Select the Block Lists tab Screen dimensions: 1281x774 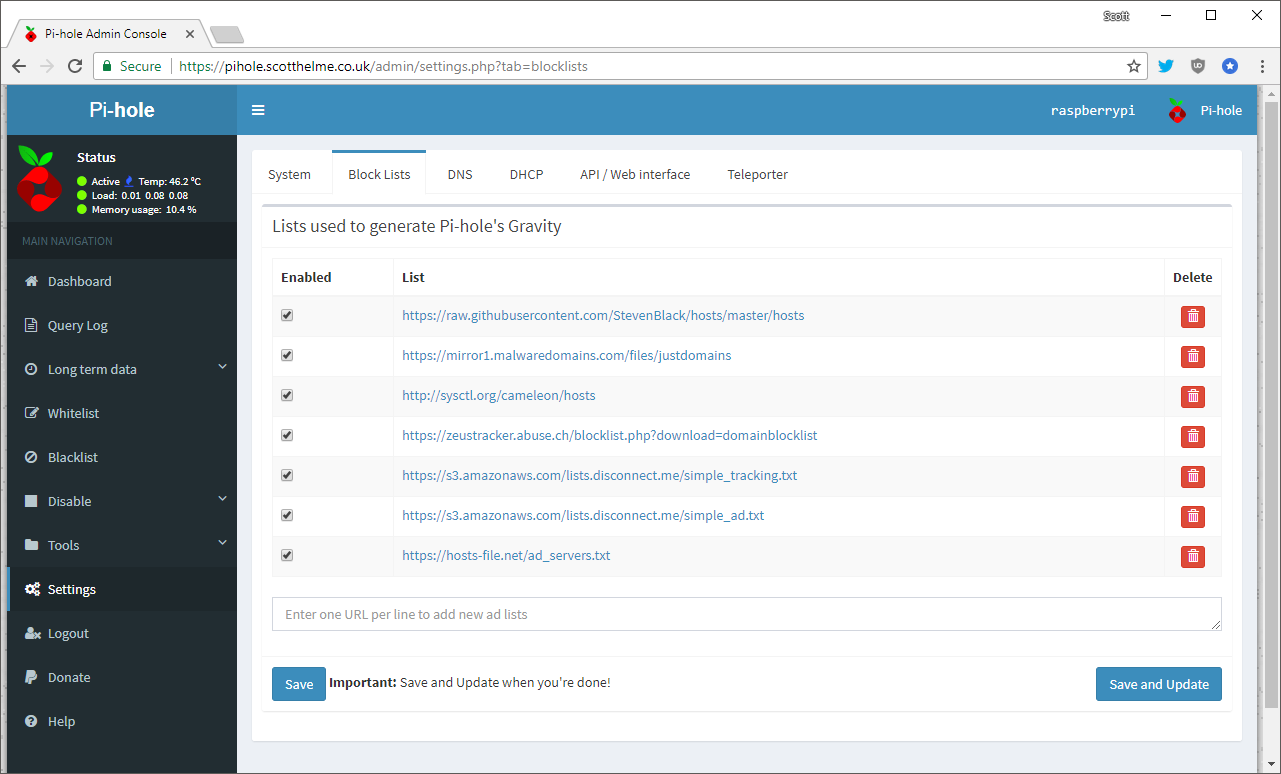click(379, 174)
